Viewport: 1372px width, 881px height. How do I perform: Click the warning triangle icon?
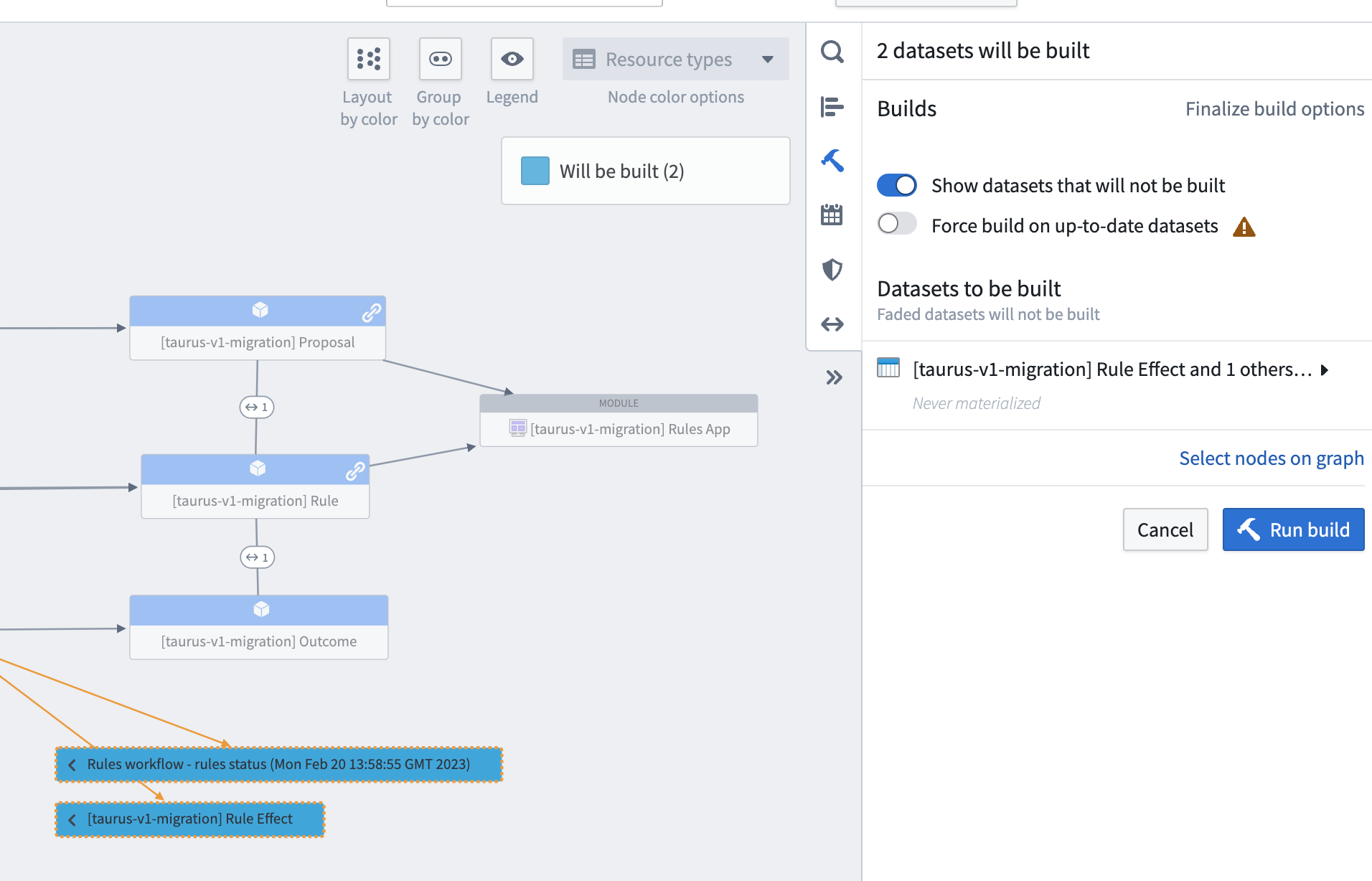pos(1244,227)
